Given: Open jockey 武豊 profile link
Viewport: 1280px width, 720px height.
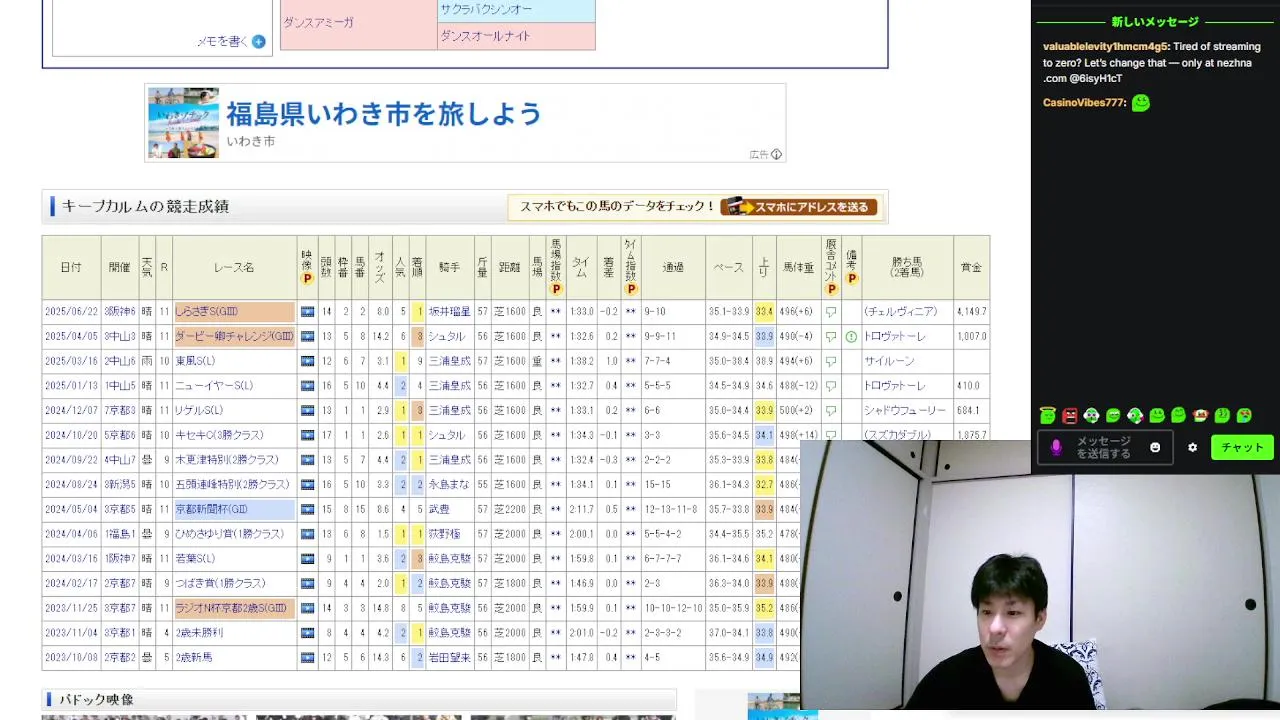Looking at the screenshot, I should coord(439,509).
